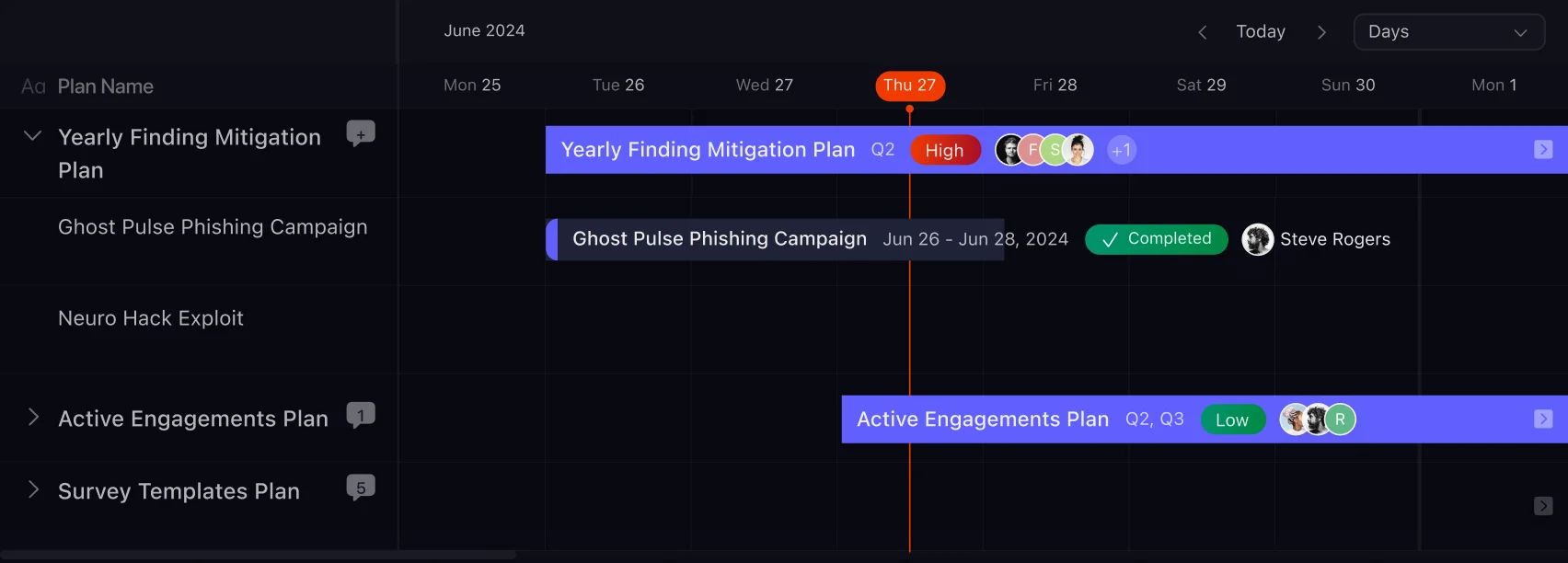Image resolution: width=1568 pixels, height=563 pixels.
Task: Collapse Yearly Finding Mitigation Plan row
Action: click(32, 136)
